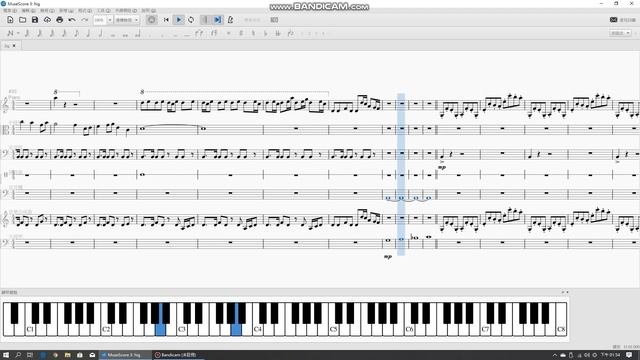Apply the double flat accidental
Screen dimensions: 640x360
pyautogui.click(x=278, y=33)
